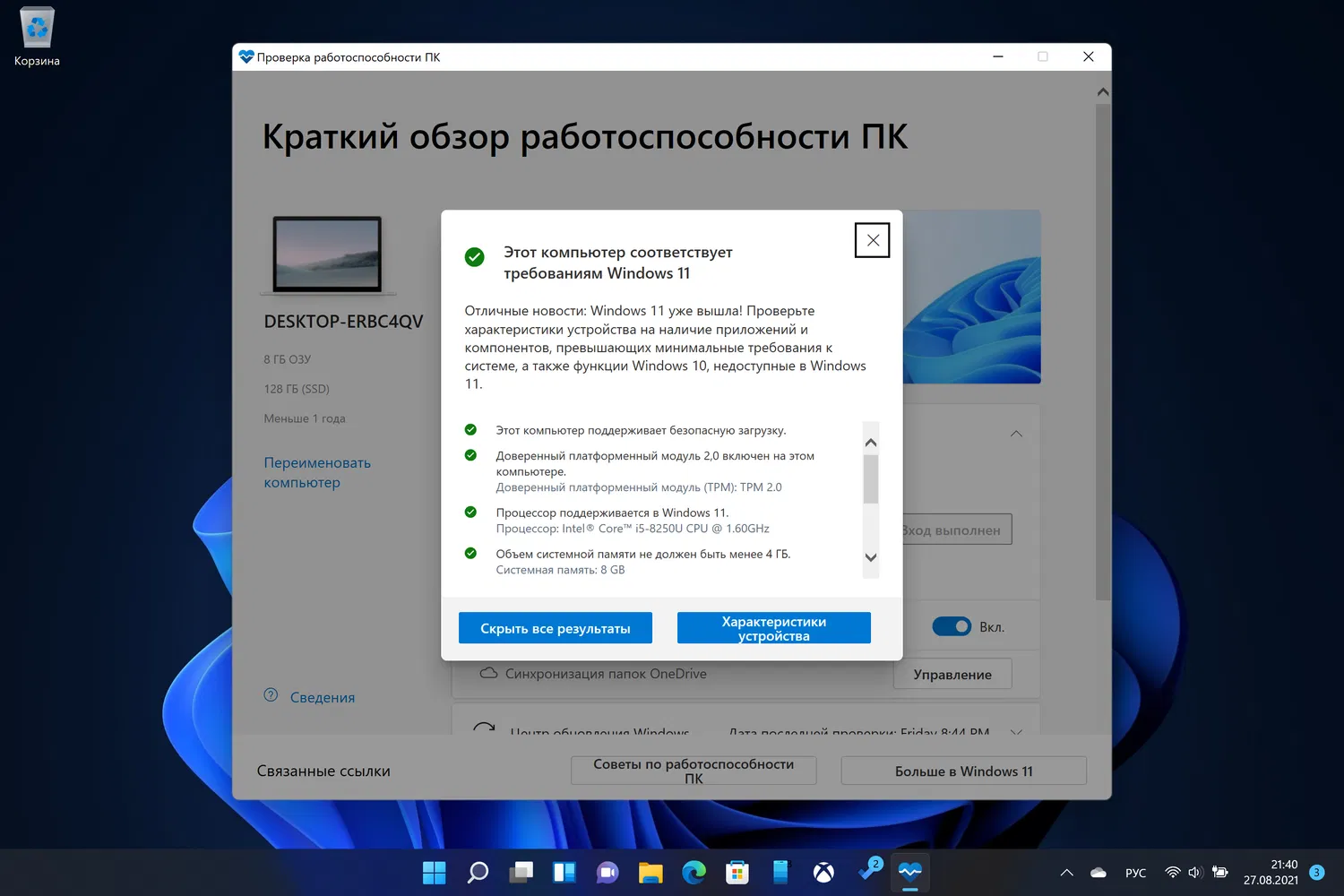The width and height of the screenshot is (1344, 896).
Task: Click the TPM 2.0 module detail line
Action: pos(639,487)
